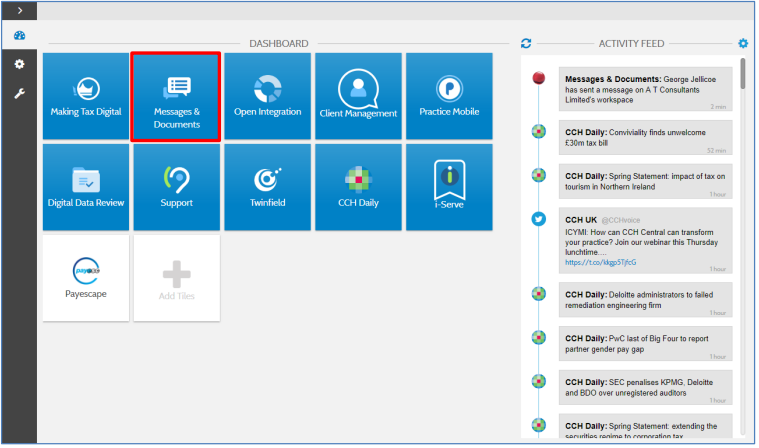This screenshot has width=759, height=448.
Task: Launch the Practice Mobile tile
Action: (x=449, y=96)
